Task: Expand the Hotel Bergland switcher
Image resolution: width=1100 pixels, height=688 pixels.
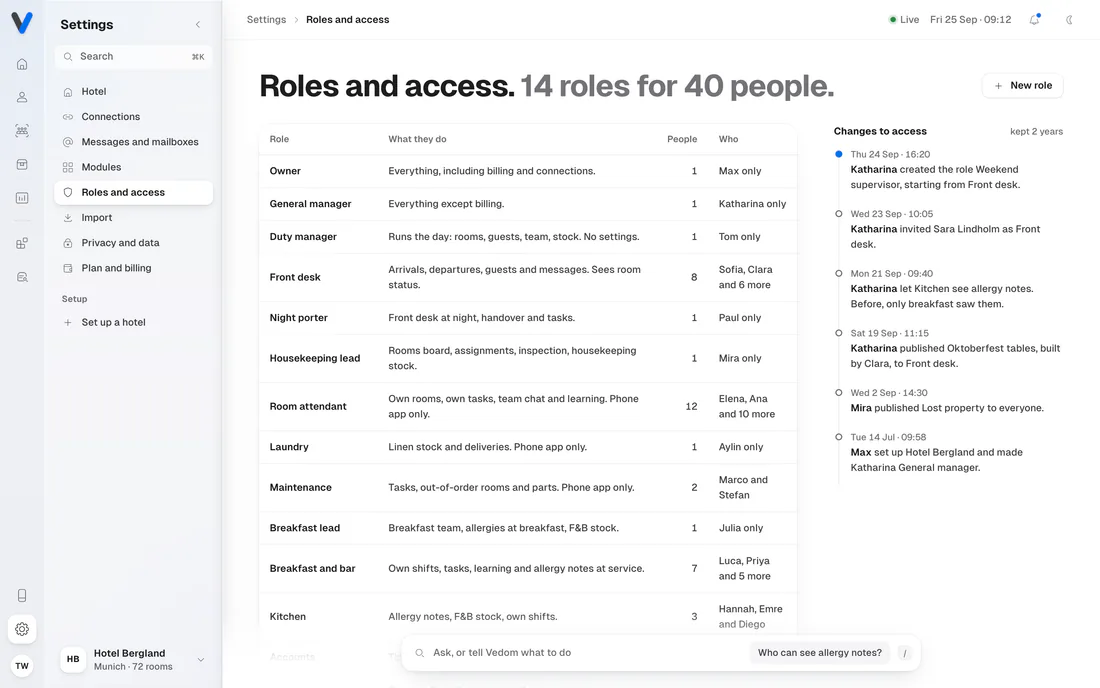Action: 133,659
